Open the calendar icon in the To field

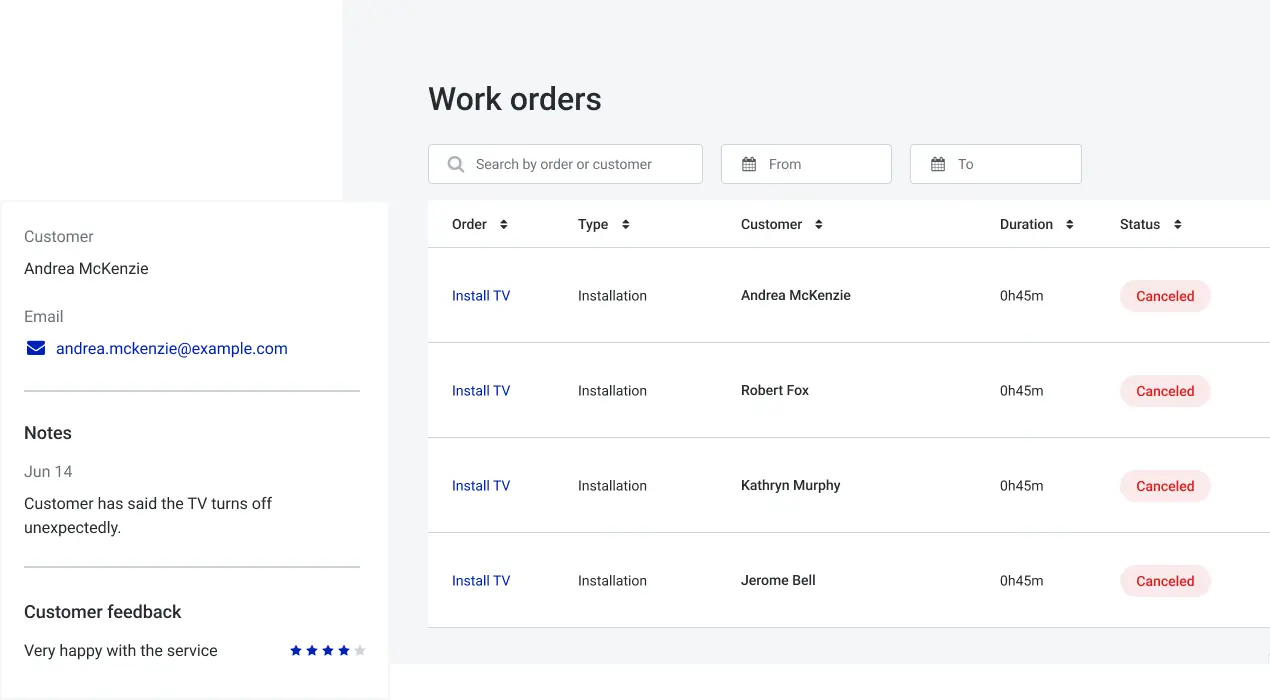[x=939, y=163]
